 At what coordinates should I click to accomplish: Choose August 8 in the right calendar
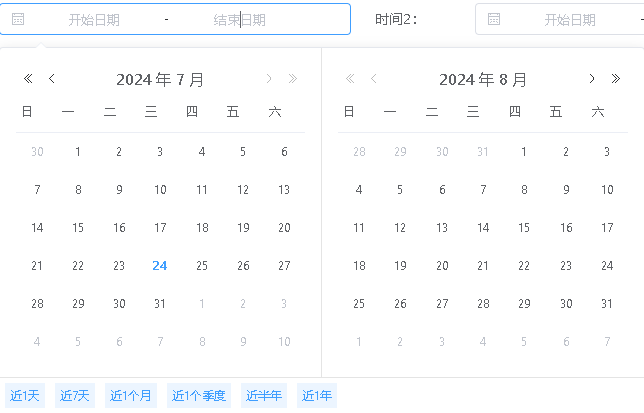[524, 190]
